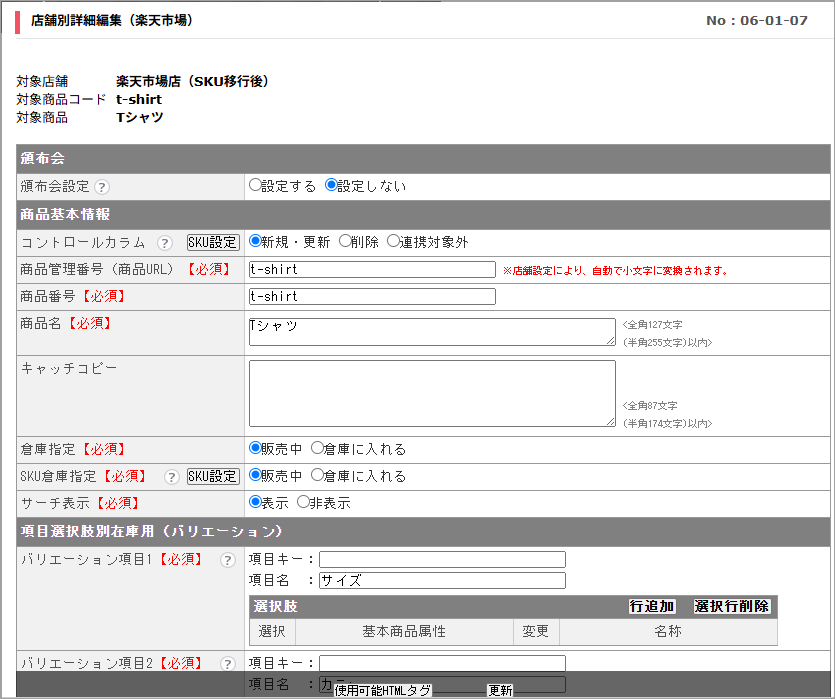The image size is (835, 699).
Task: Click the 対象商品コード value t-shirt
Action: [139, 100]
